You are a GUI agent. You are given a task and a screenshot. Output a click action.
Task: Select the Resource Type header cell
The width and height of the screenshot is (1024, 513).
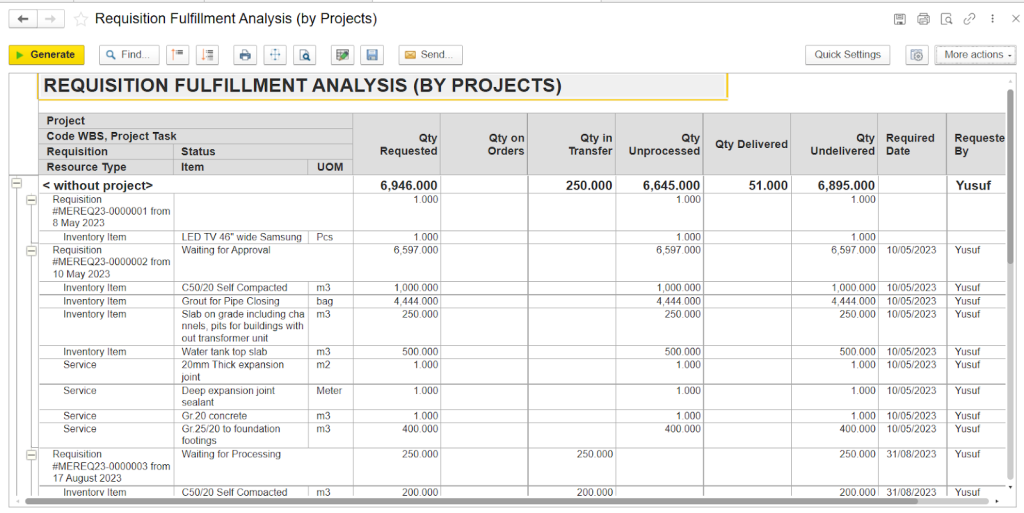coord(108,167)
